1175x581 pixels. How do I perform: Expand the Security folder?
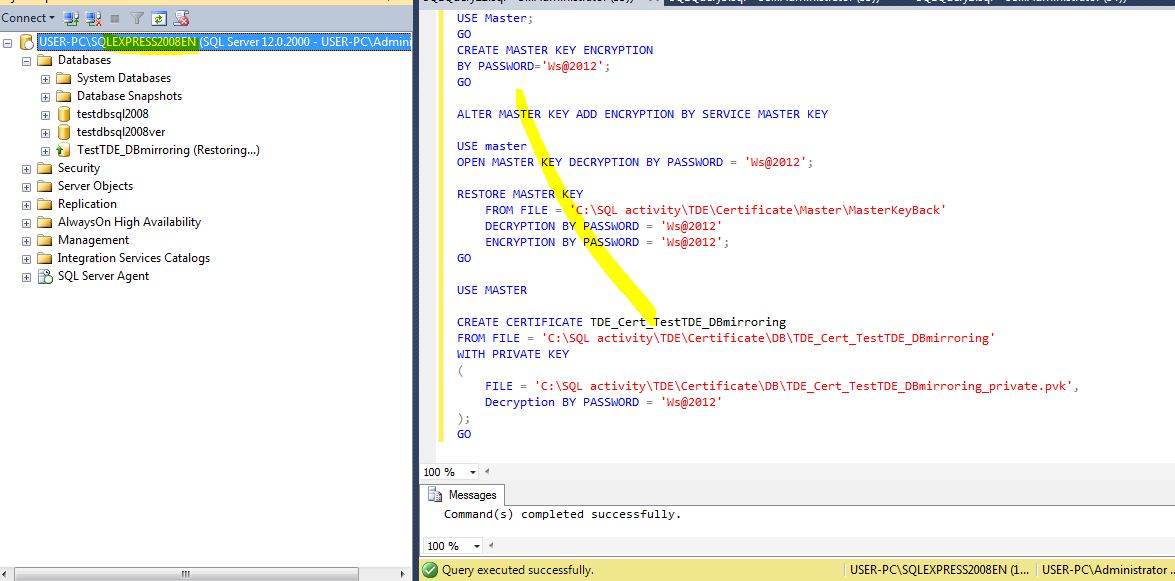pos(25,167)
